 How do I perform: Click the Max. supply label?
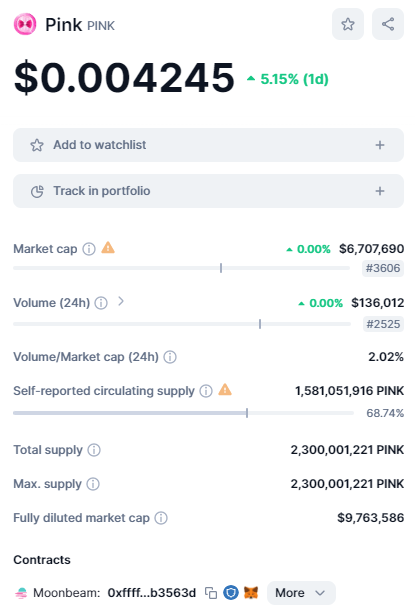point(48,484)
